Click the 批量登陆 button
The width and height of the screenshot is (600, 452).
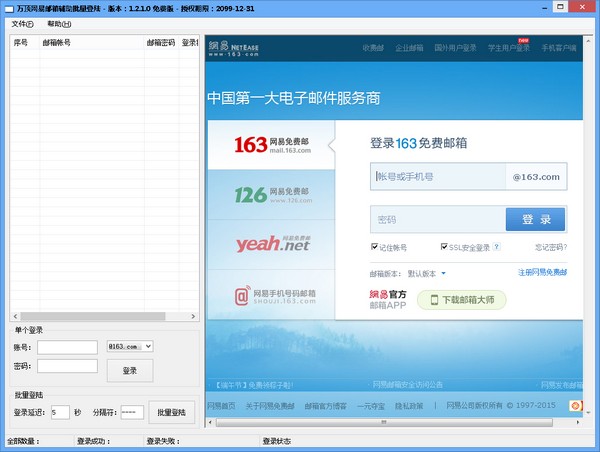point(171,412)
